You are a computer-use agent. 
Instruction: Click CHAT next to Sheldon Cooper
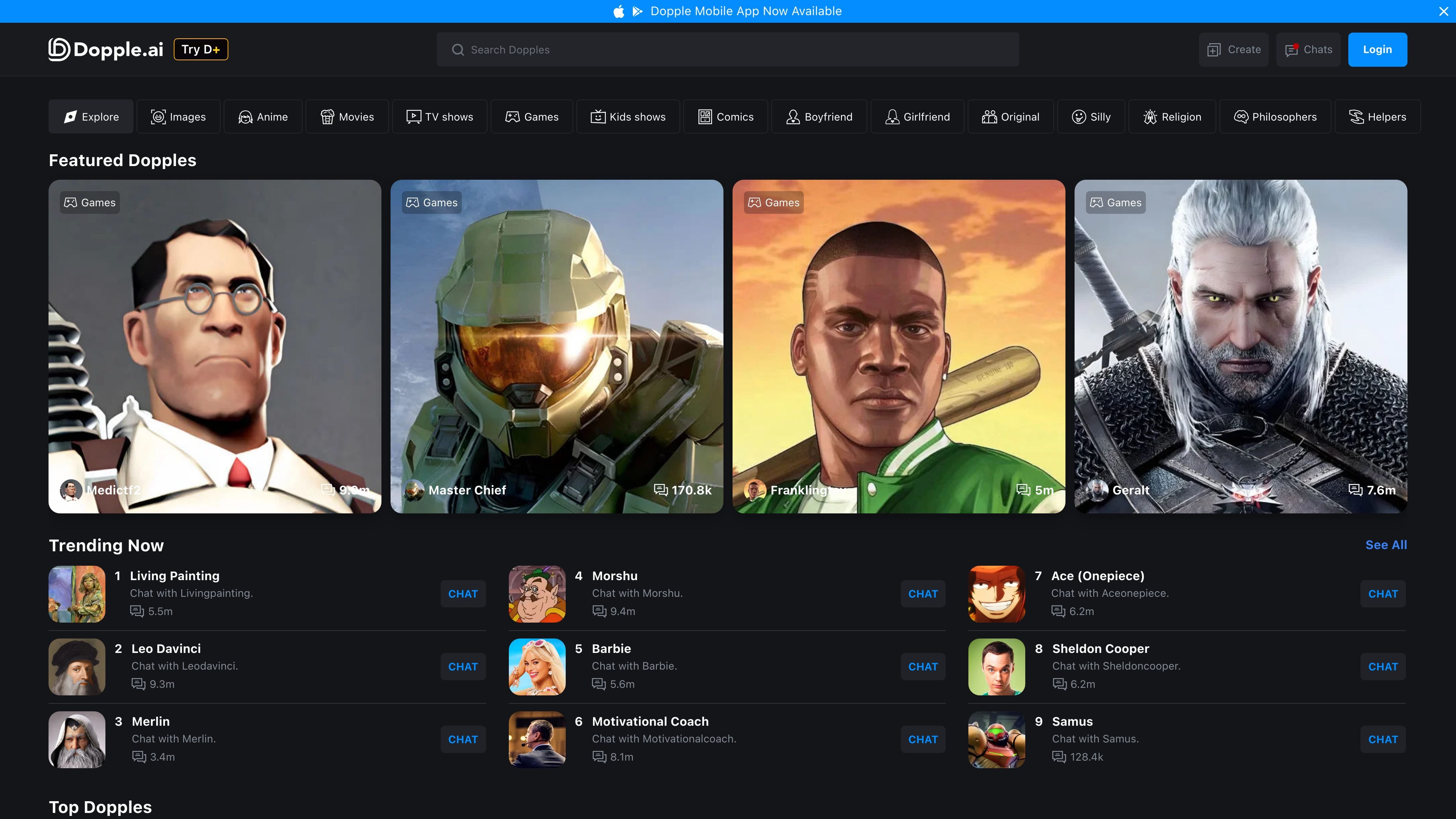1382,667
